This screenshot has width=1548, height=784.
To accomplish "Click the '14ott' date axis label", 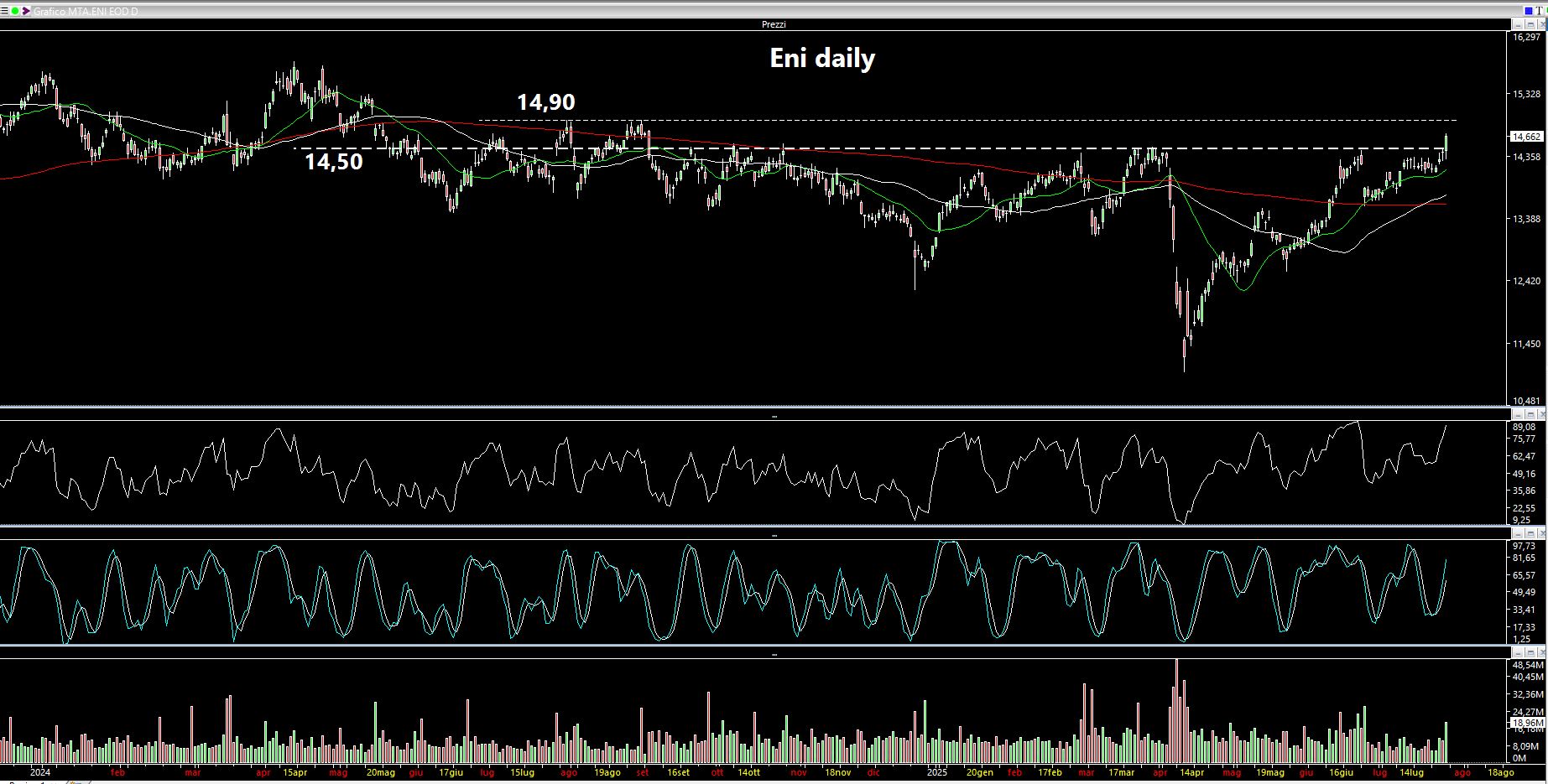I will (748, 772).
